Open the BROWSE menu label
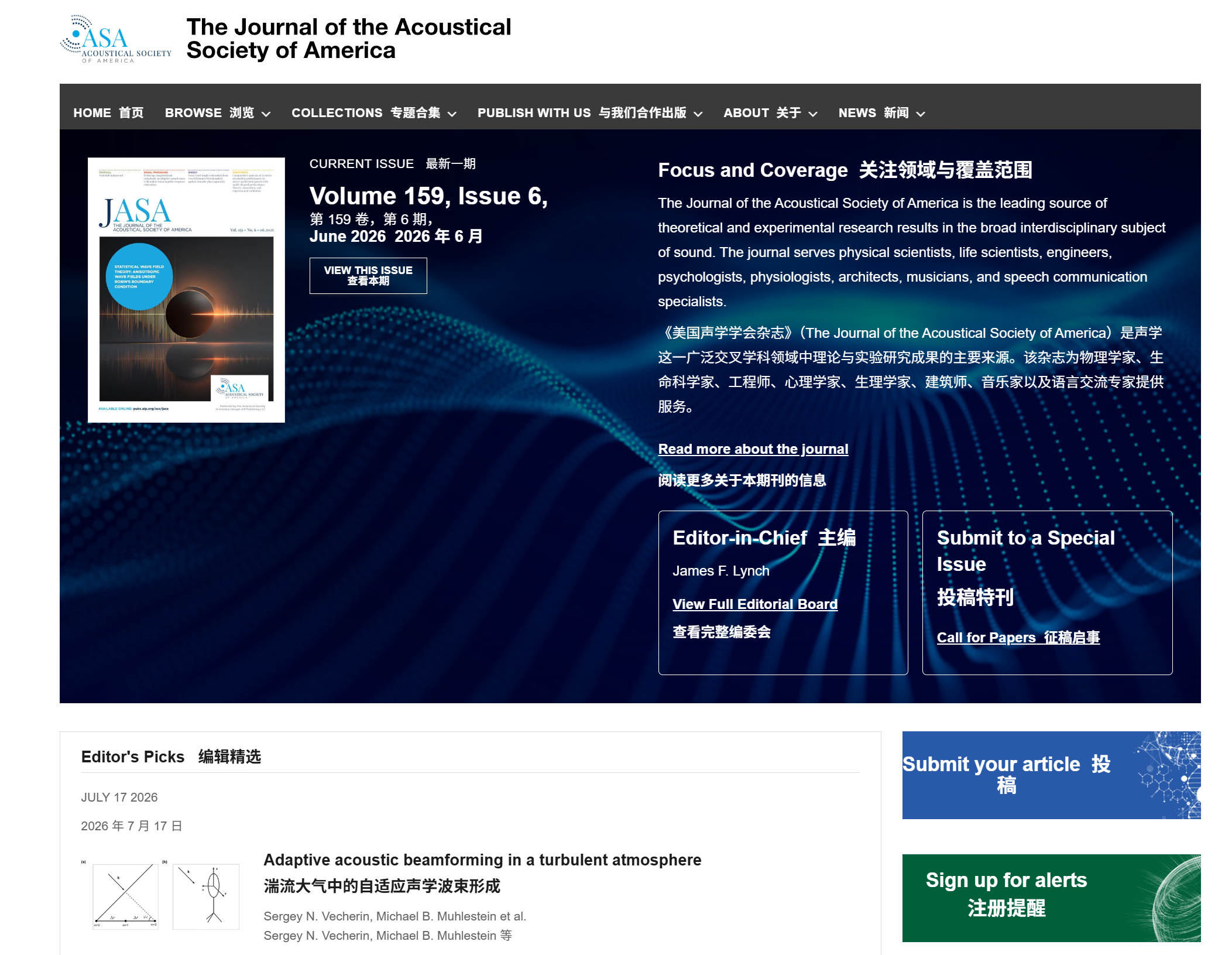Screen dimensions: 1232x955 coord(209,113)
